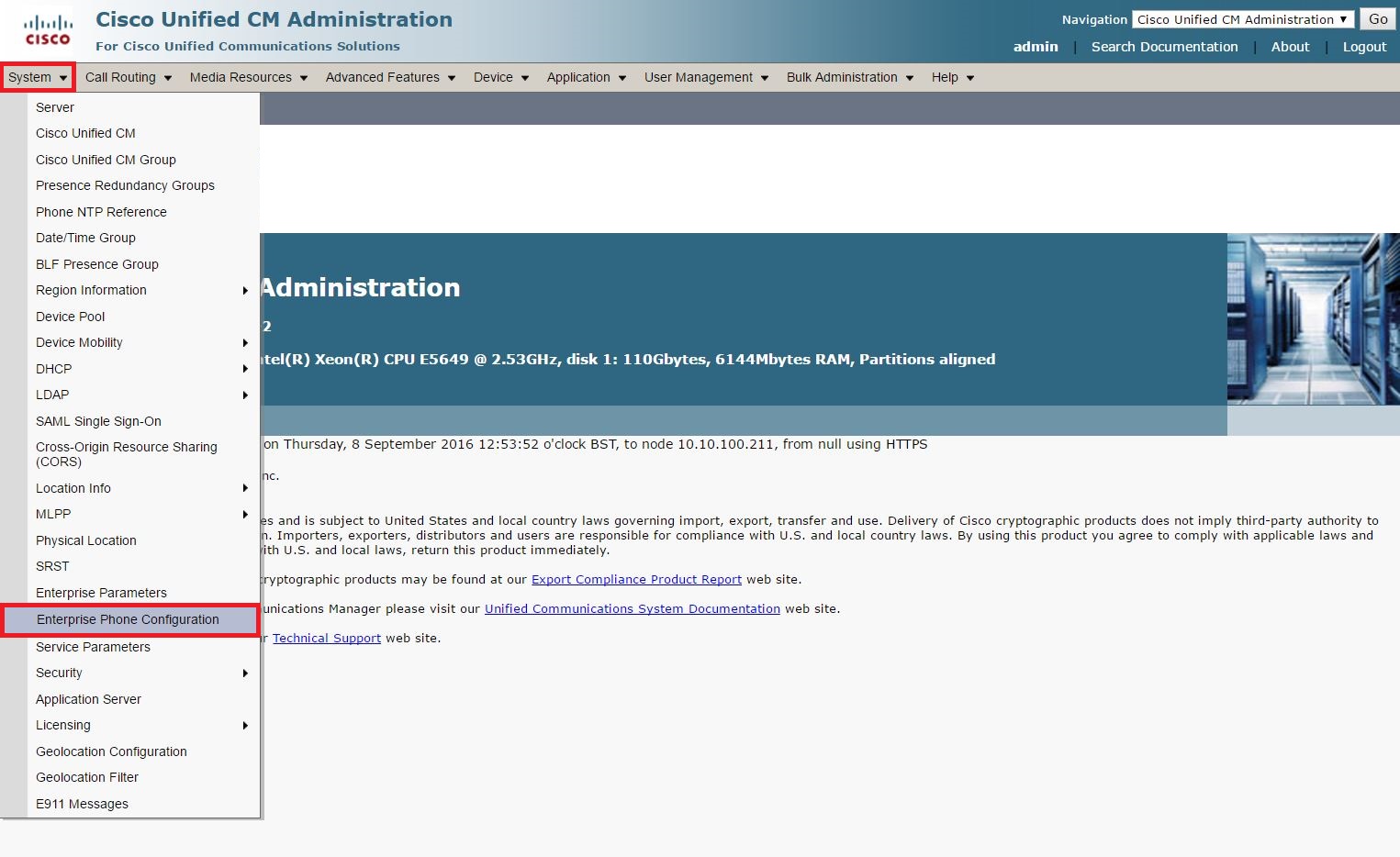Expand Device Mobility submenu
This screenshot has height=857, width=1400.
point(143,342)
